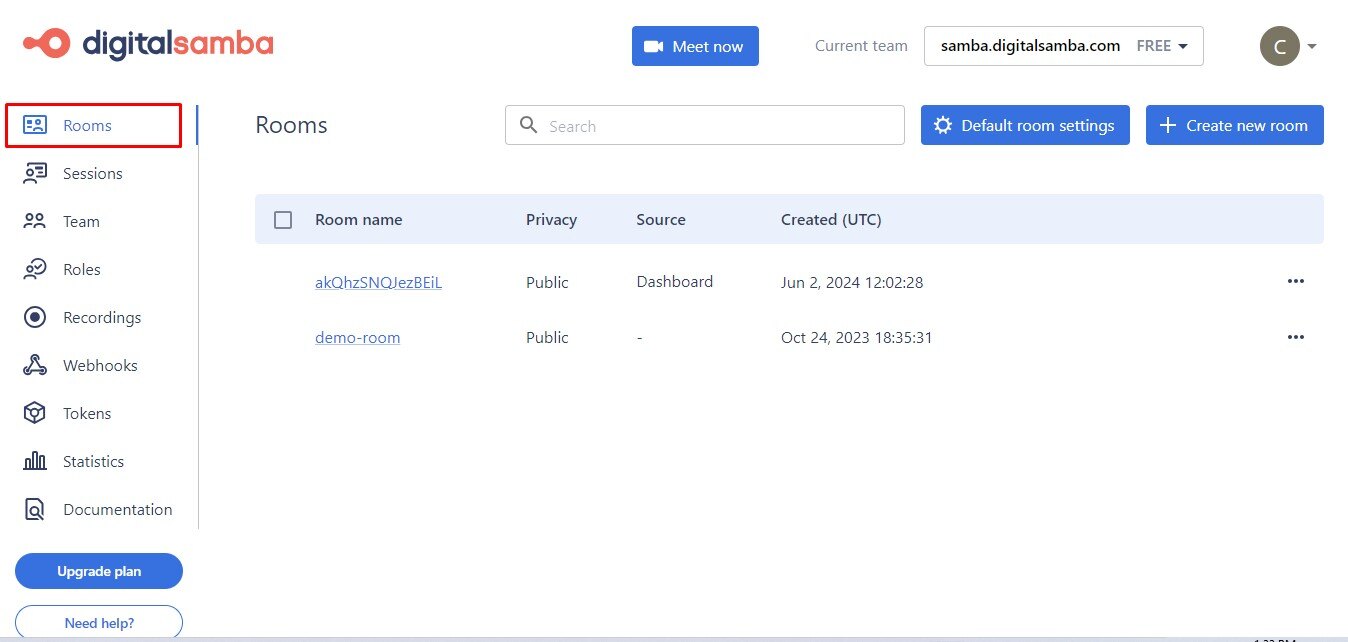1348x642 pixels.
Task: Open Recordings via its sidebar icon
Action: point(35,317)
